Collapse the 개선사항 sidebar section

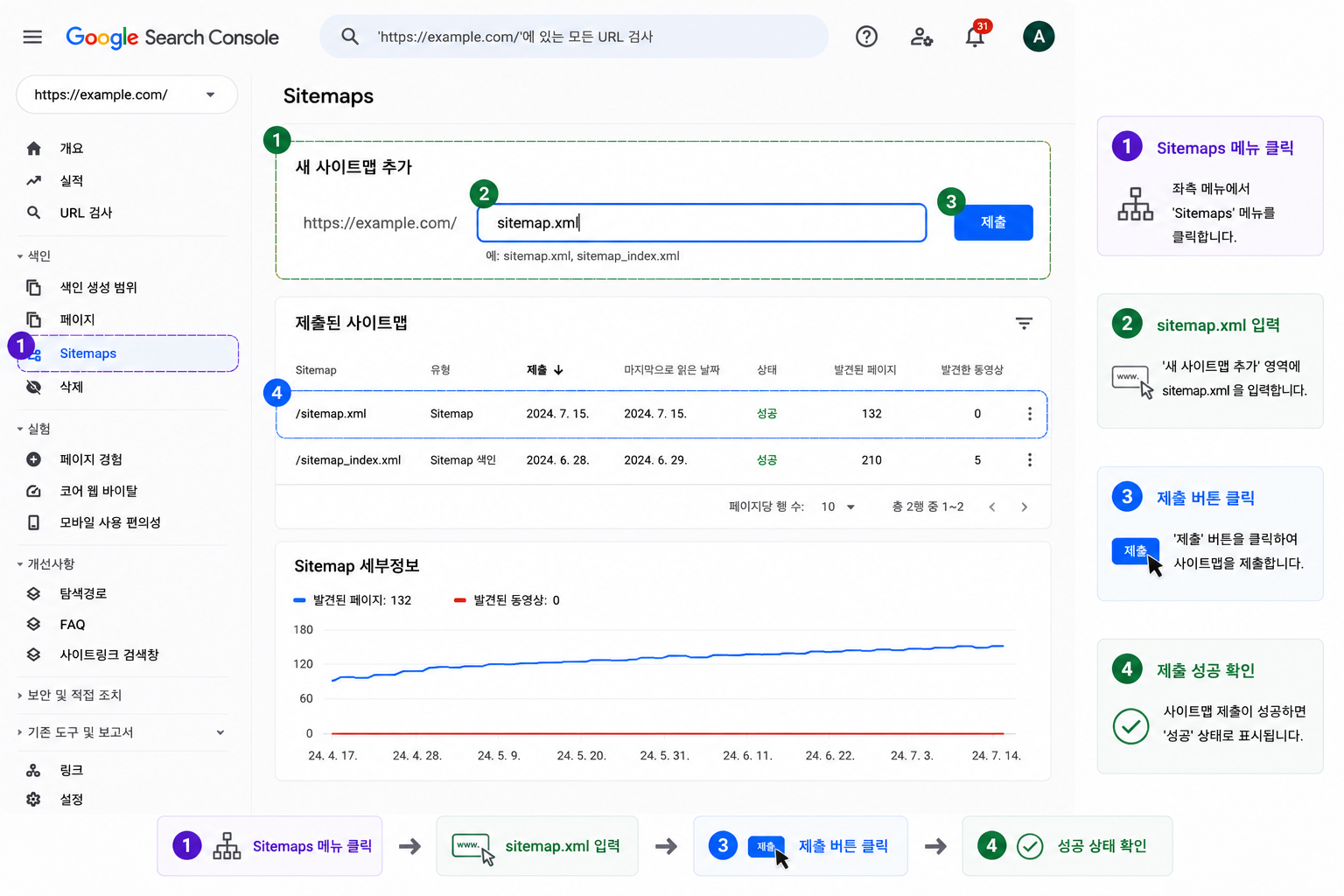click(x=45, y=564)
